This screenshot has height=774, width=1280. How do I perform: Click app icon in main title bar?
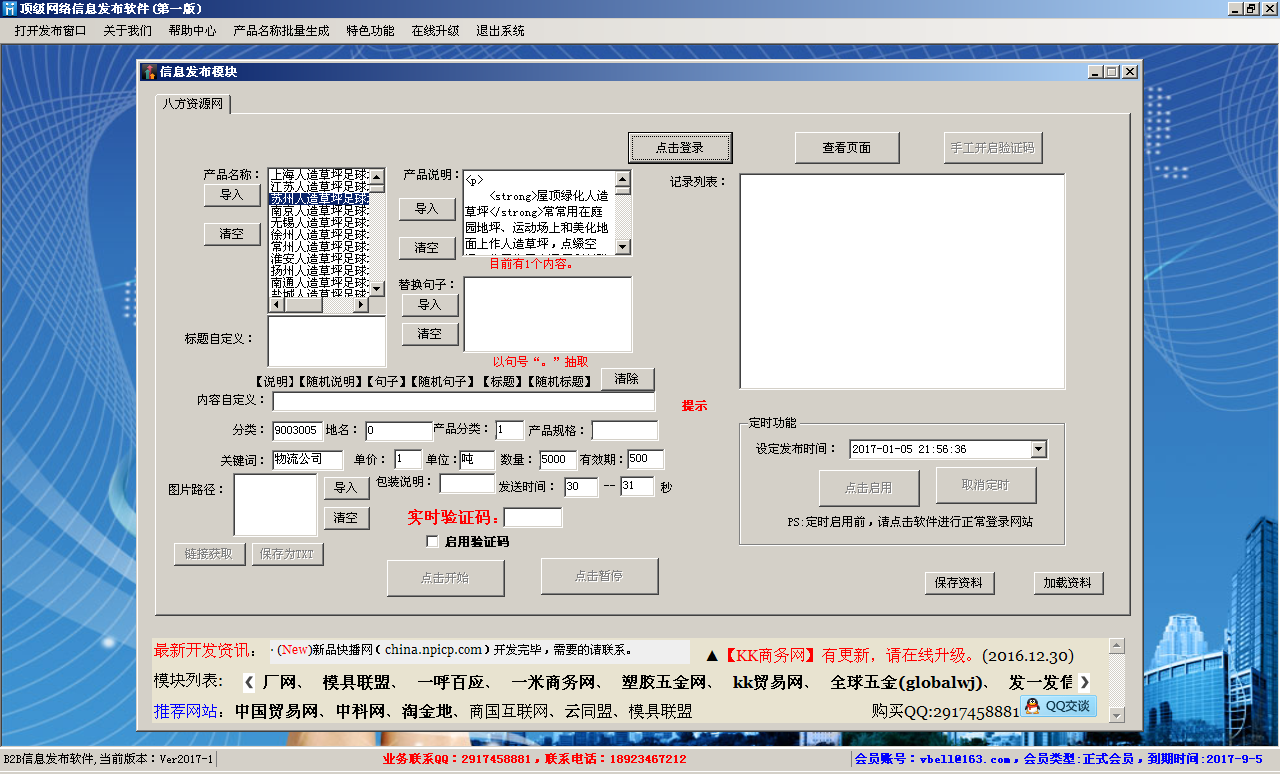[10, 9]
